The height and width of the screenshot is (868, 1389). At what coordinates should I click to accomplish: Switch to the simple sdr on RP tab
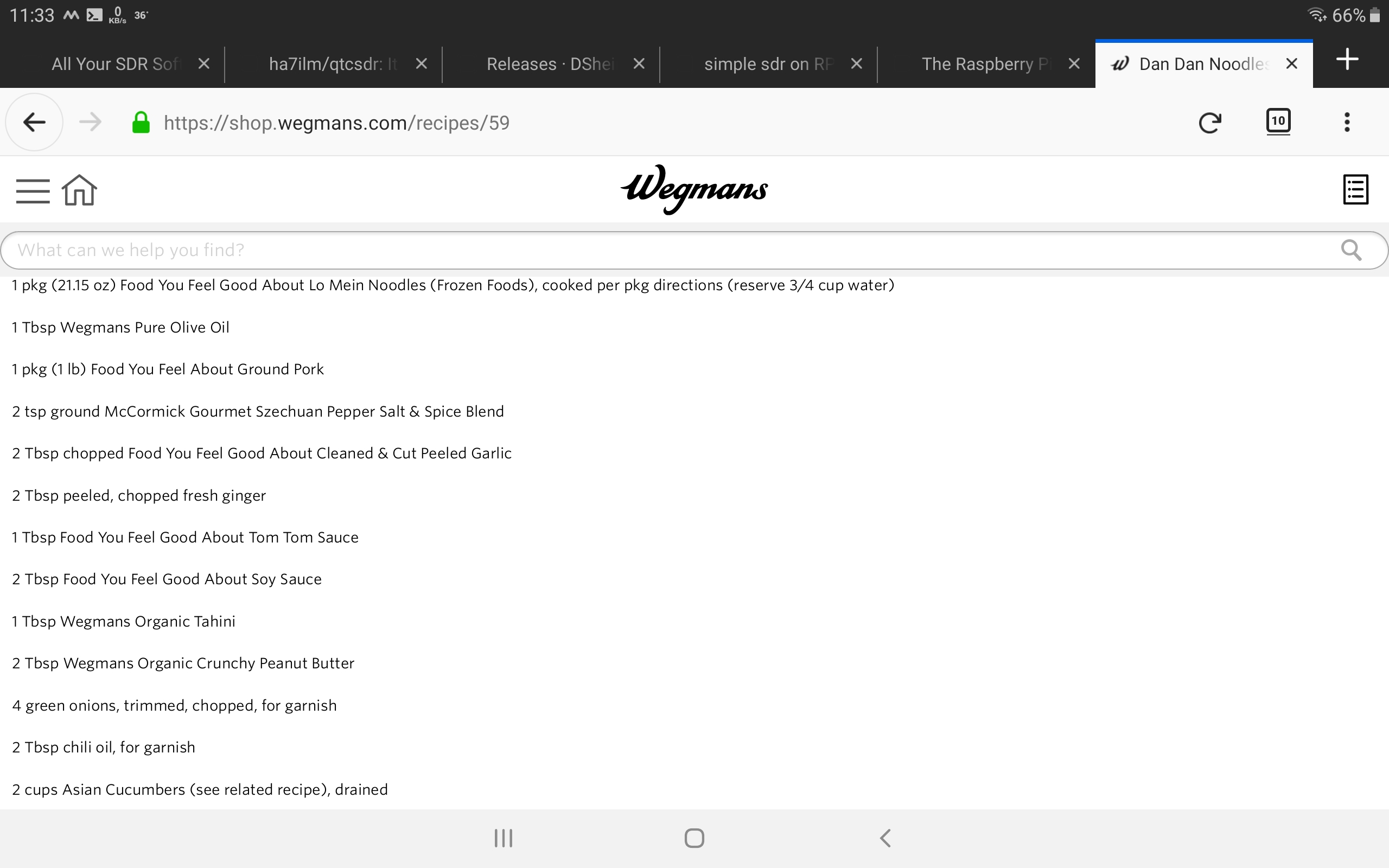pos(768,63)
